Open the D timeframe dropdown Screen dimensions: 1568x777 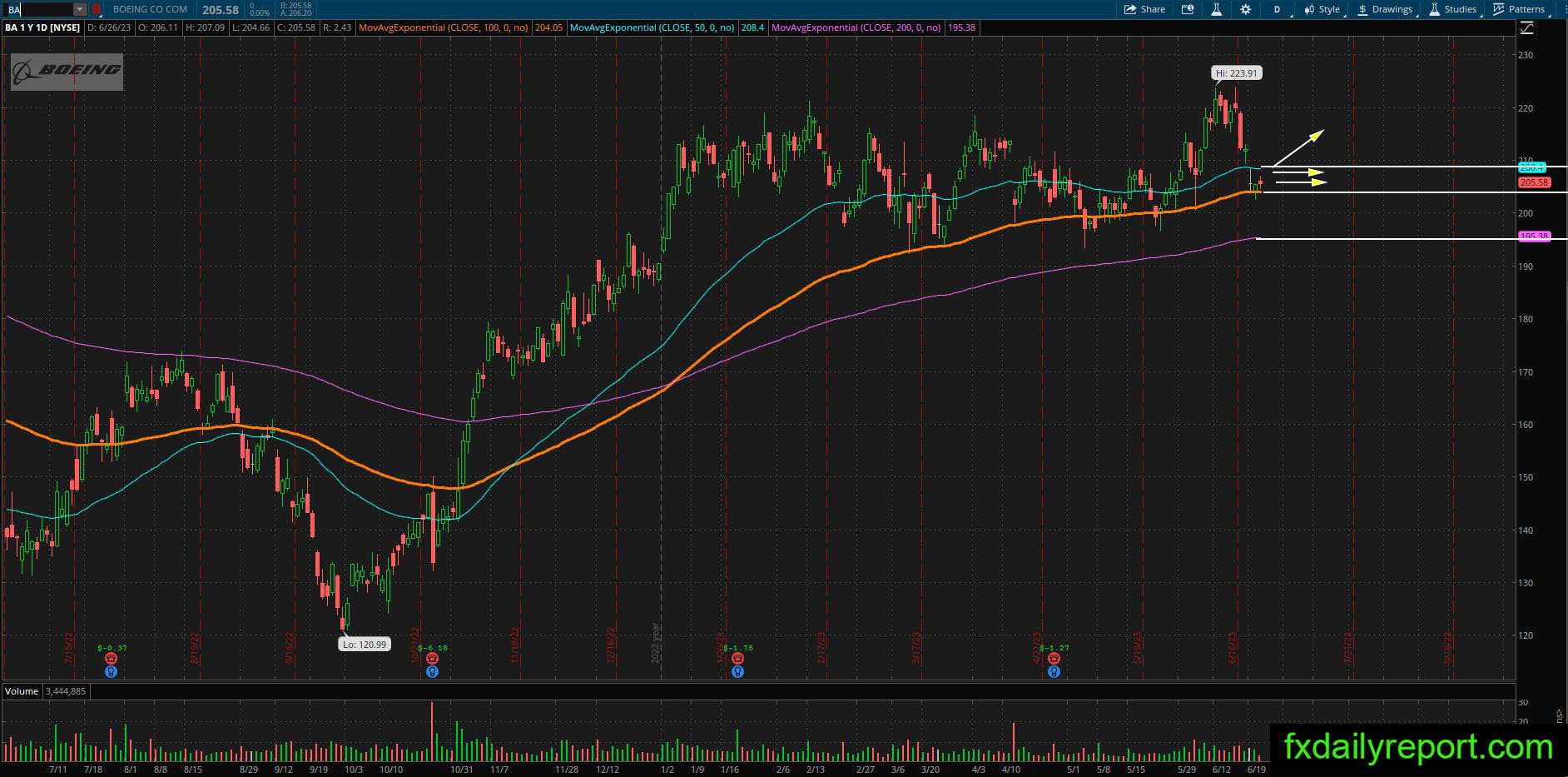click(x=1279, y=9)
